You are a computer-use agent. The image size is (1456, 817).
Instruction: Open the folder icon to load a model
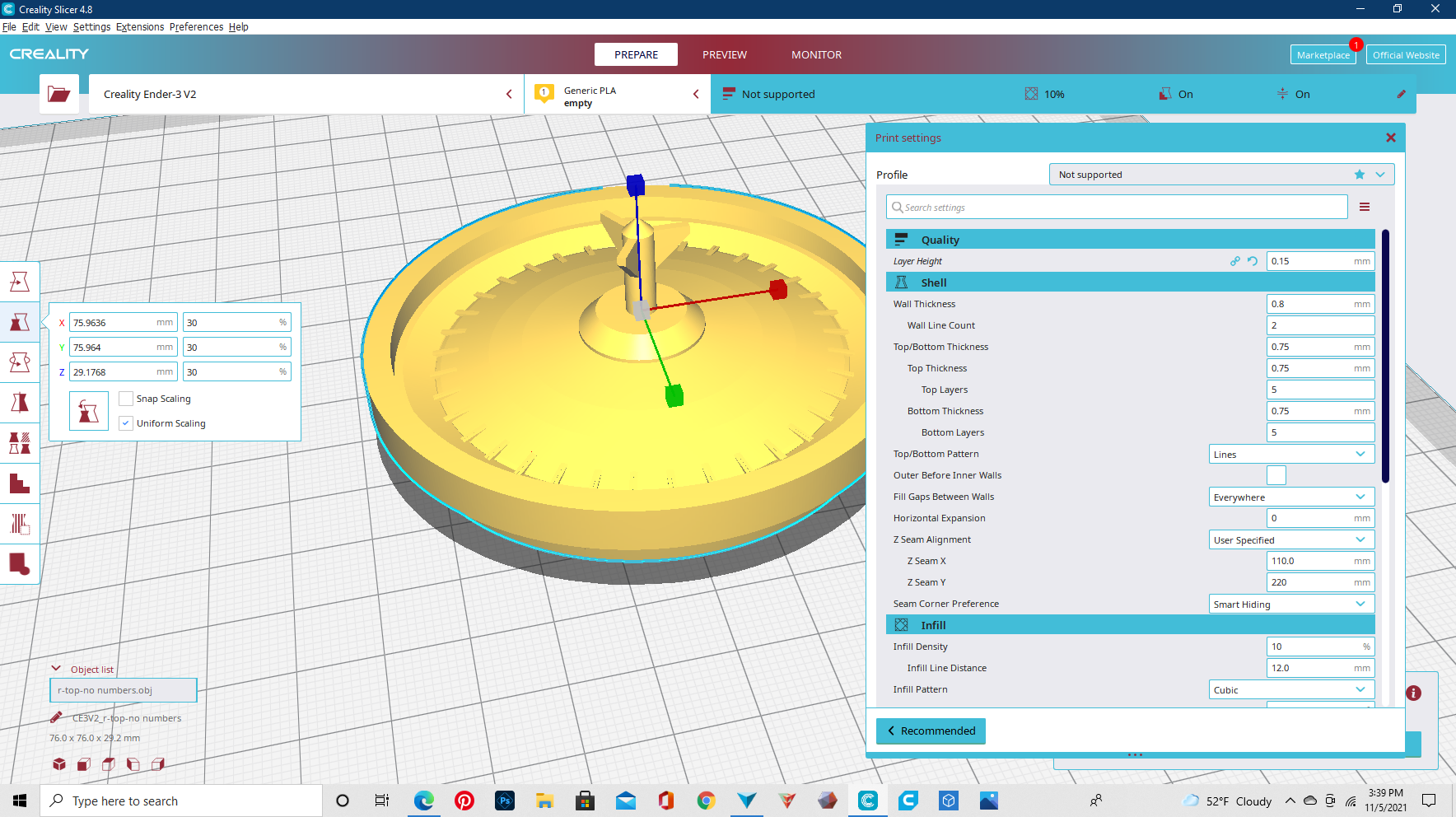pos(58,93)
